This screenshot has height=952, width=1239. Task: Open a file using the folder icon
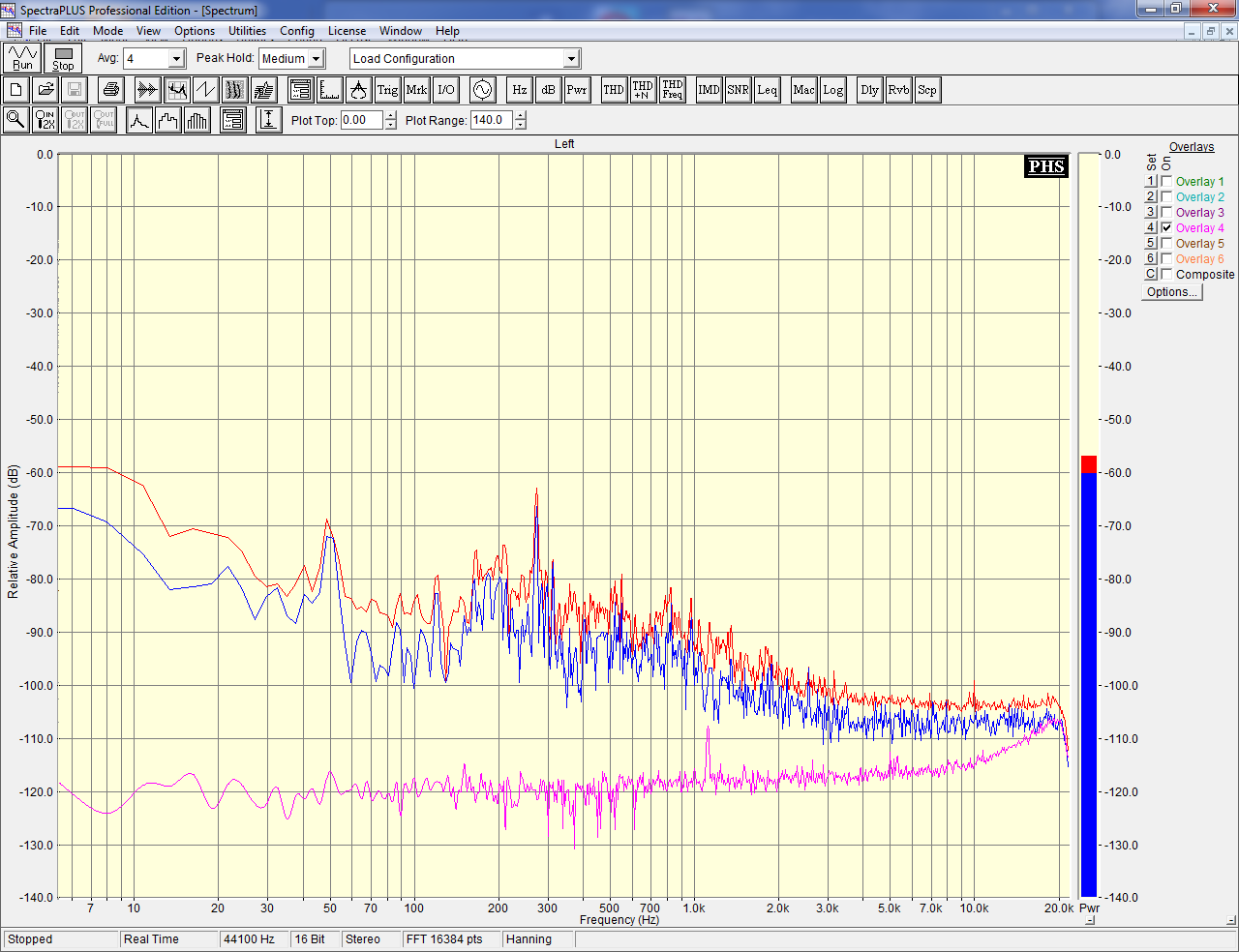(45, 90)
